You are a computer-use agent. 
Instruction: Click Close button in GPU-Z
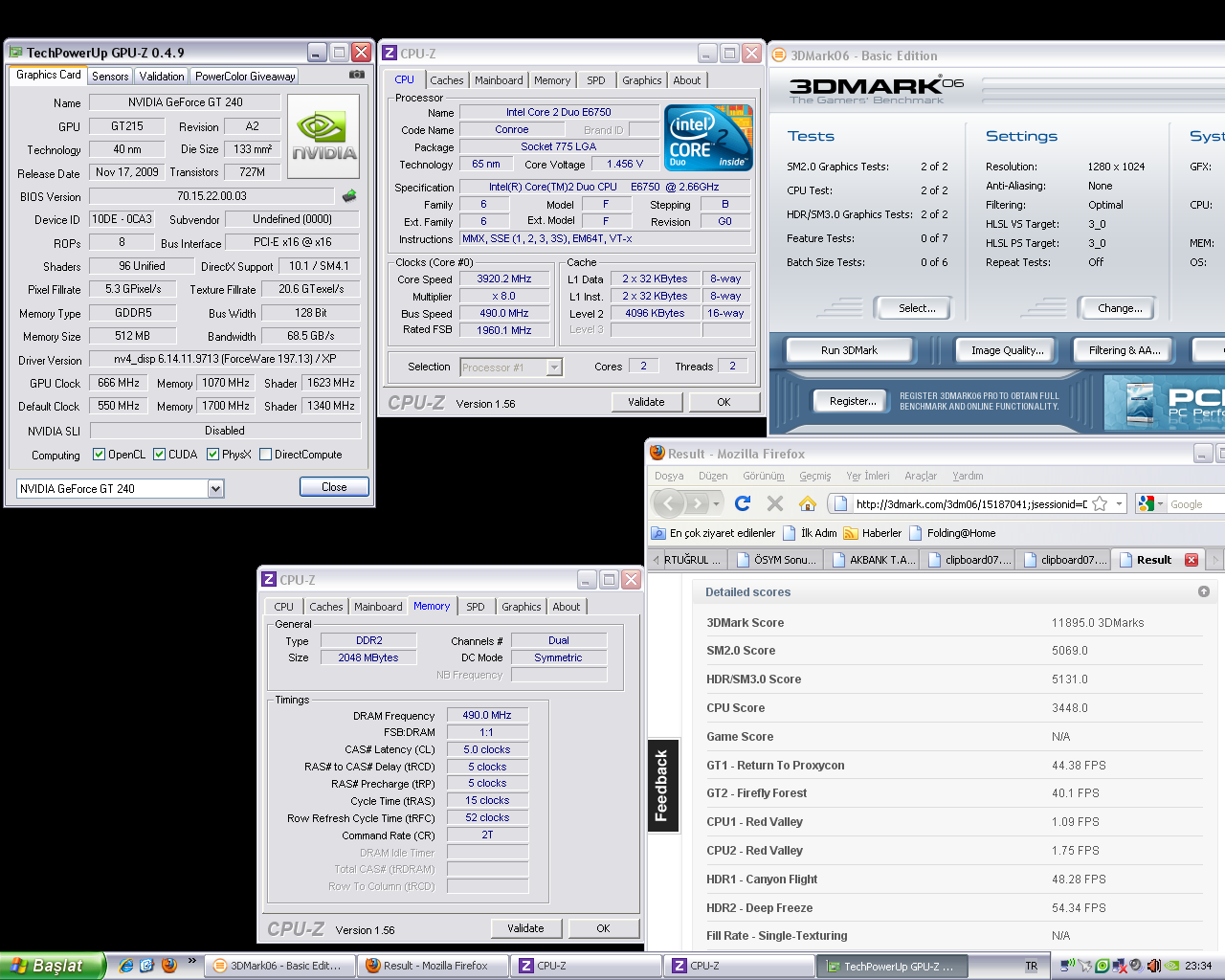pos(334,487)
